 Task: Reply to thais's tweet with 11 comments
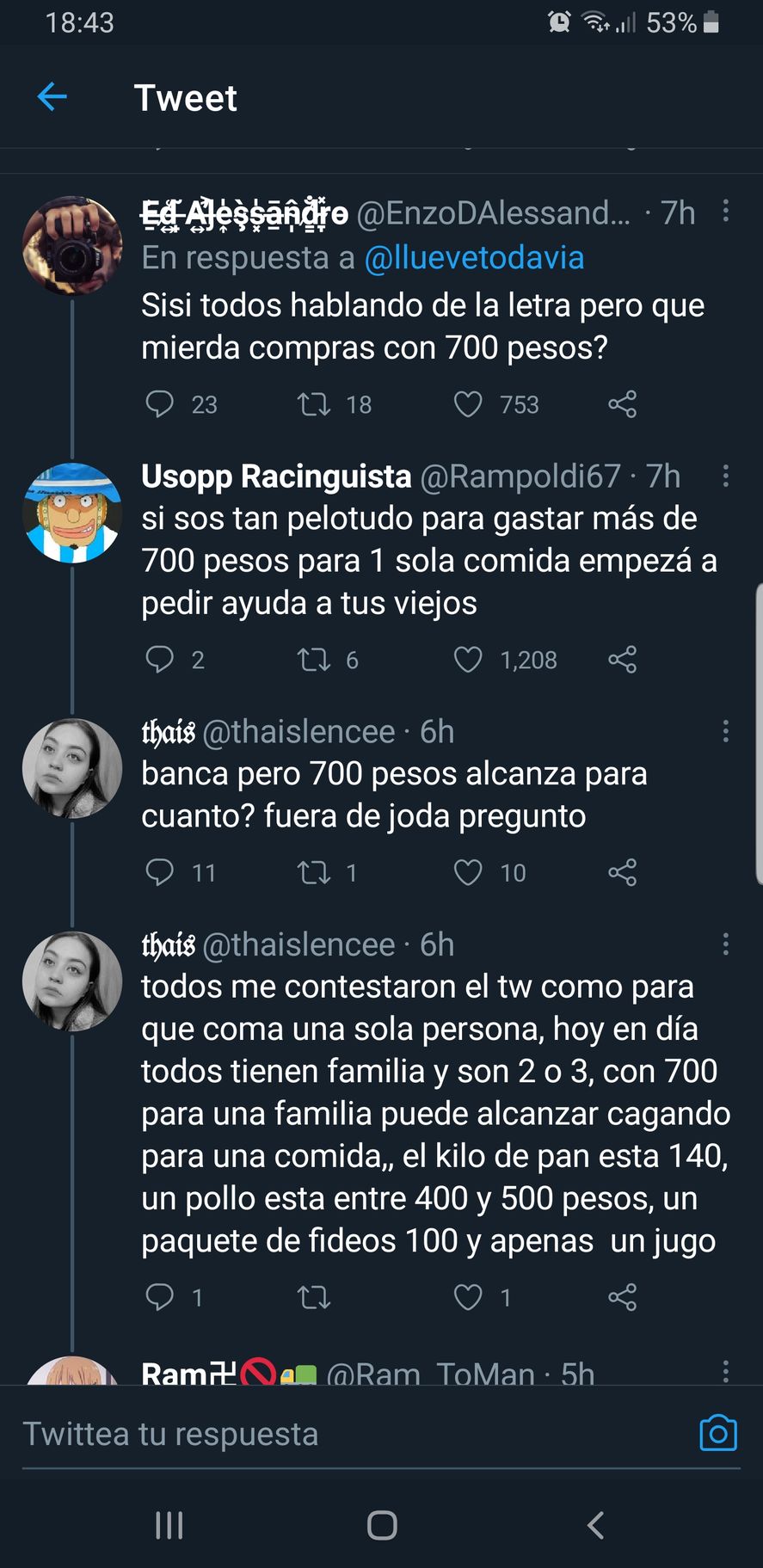tap(160, 873)
